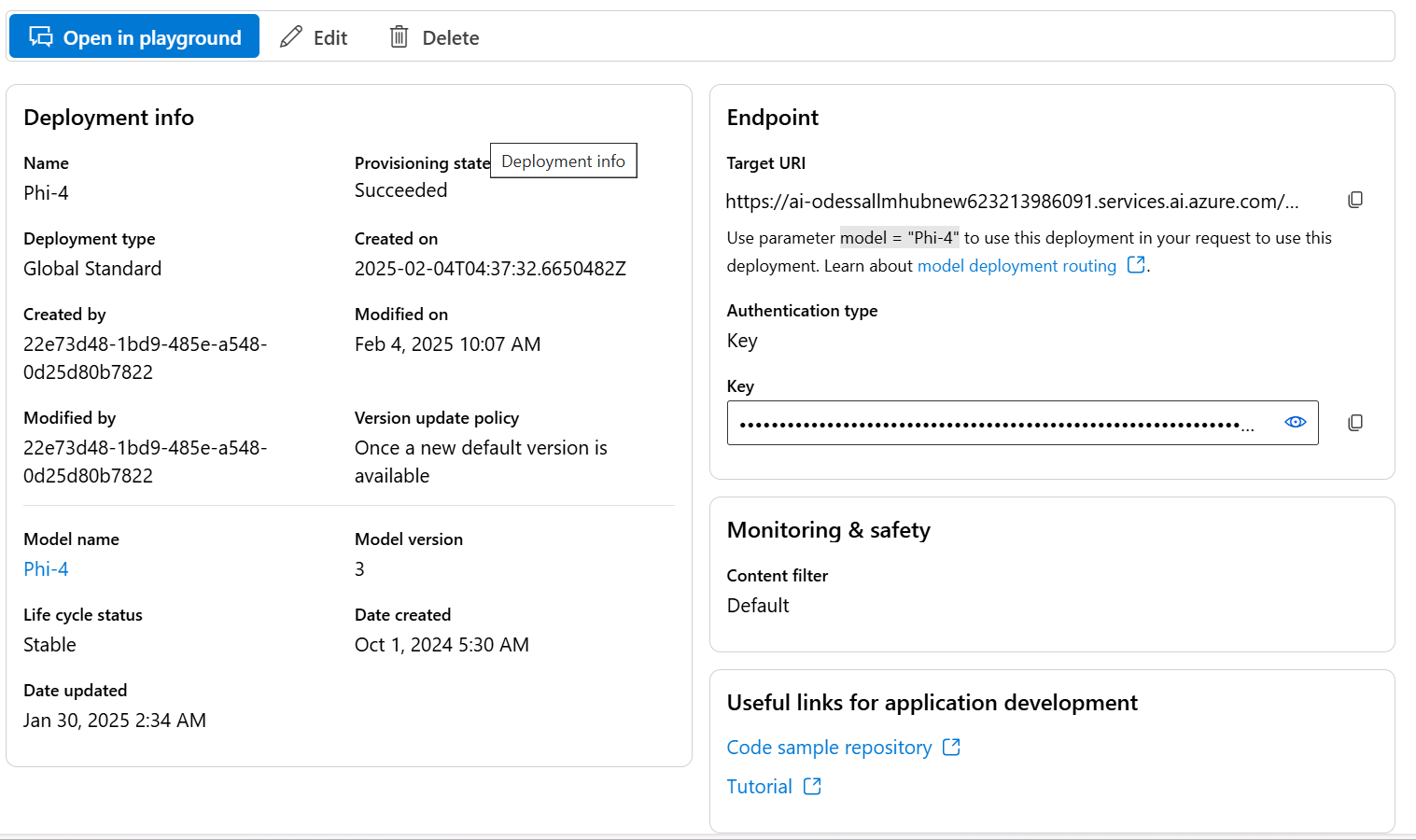Click the 'Deployment info' section heading
Image resolution: width=1416 pixels, height=840 pixels.
point(109,118)
